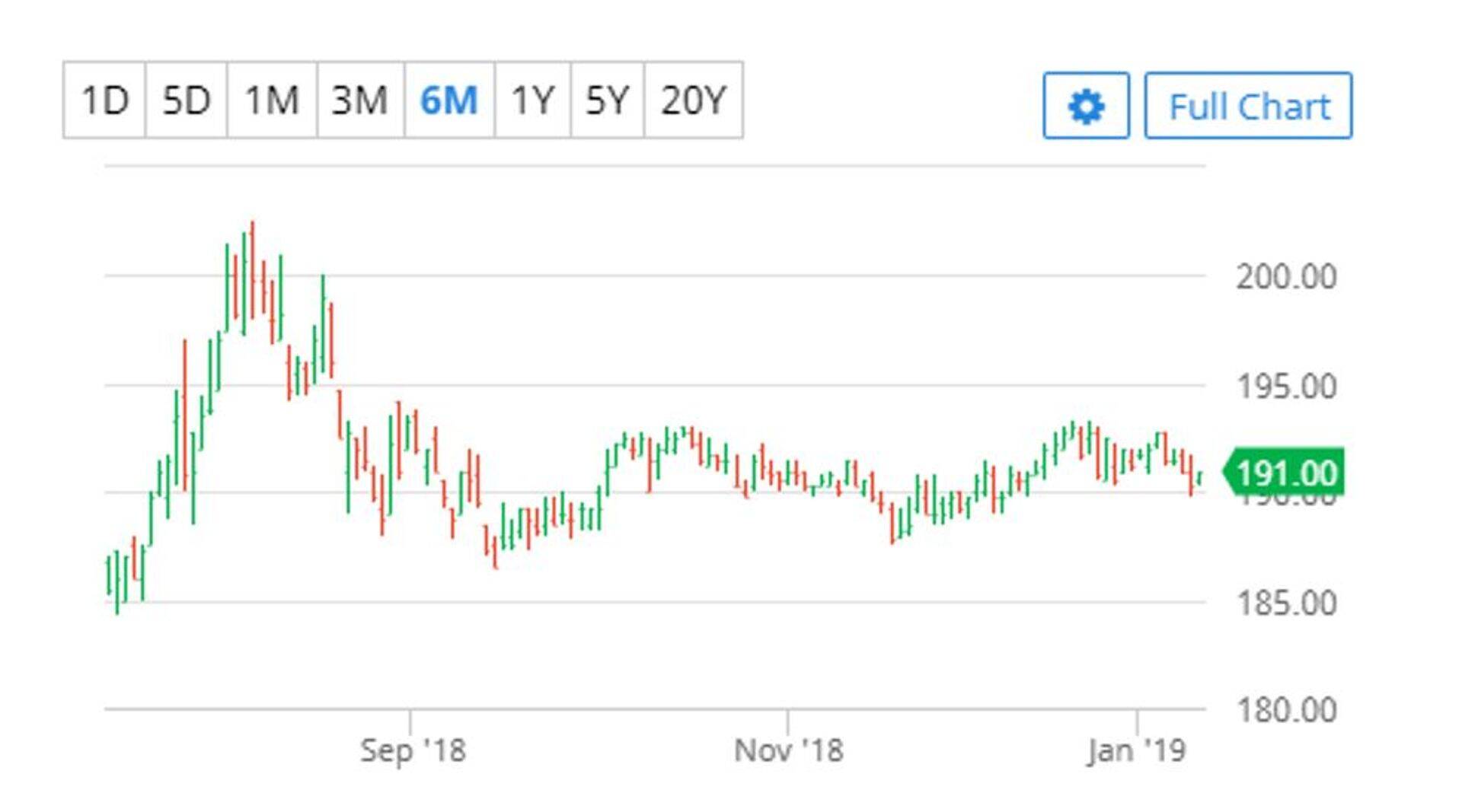Switch chart to 1Y range
Screen dimensions: 1462x812
point(532,100)
